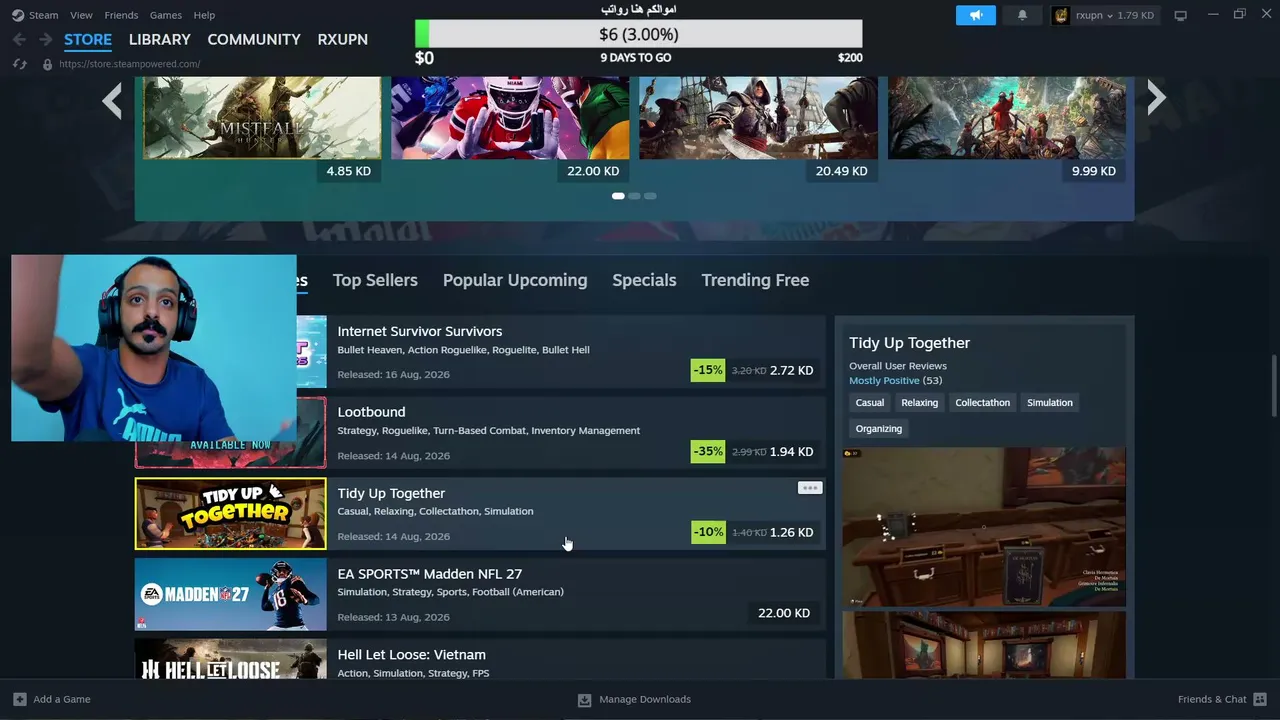The height and width of the screenshot is (720, 1280).
Task: Click the Hell Let Loose list thumbnail
Action: tap(230, 660)
